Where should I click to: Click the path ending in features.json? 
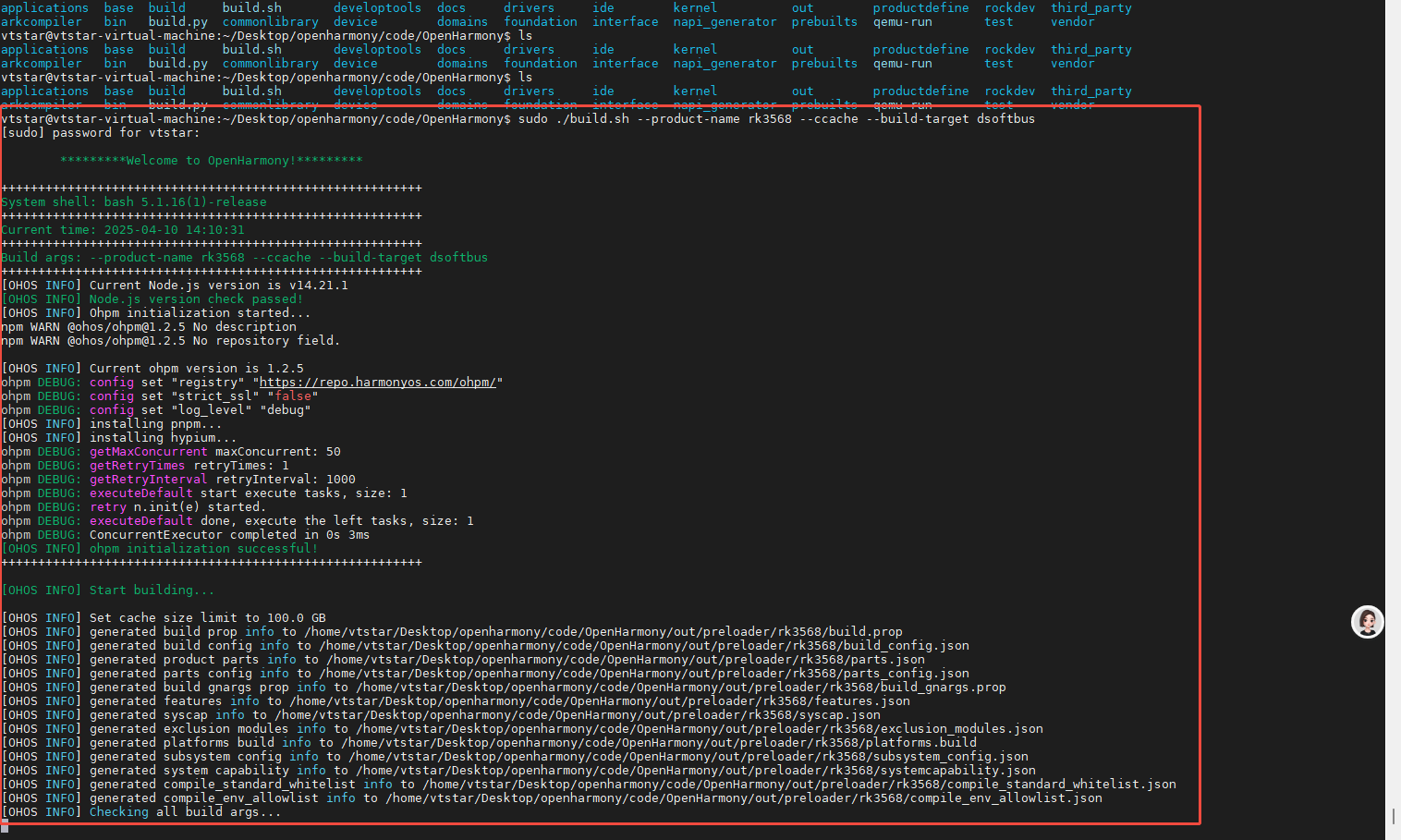(x=600, y=700)
